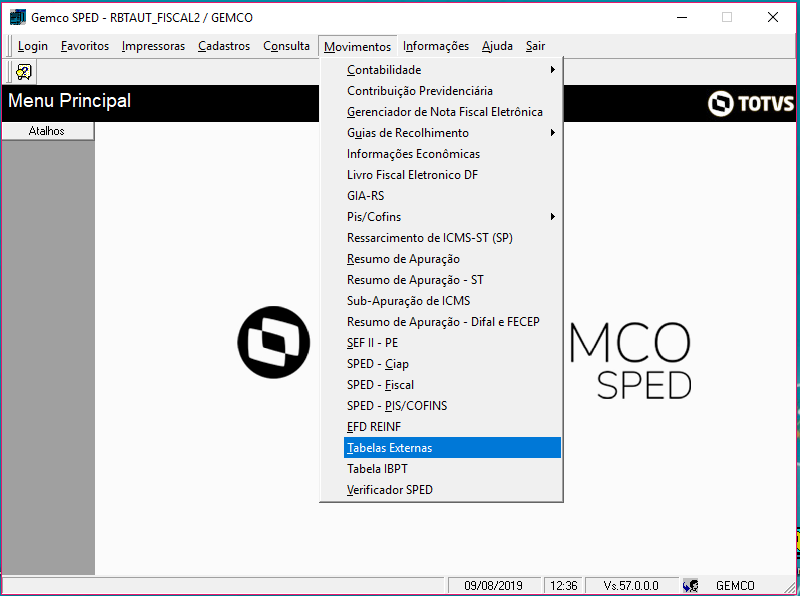Minimize the Gemco SPED window
Screen dimensions: 800x596
click(x=682, y=17)
